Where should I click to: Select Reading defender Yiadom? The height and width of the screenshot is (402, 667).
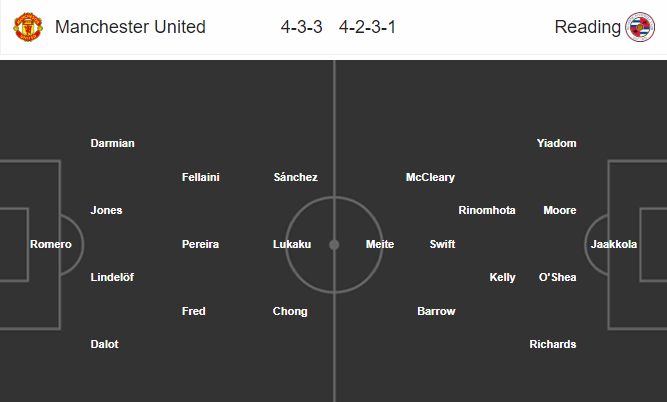(x=556, y=143)
